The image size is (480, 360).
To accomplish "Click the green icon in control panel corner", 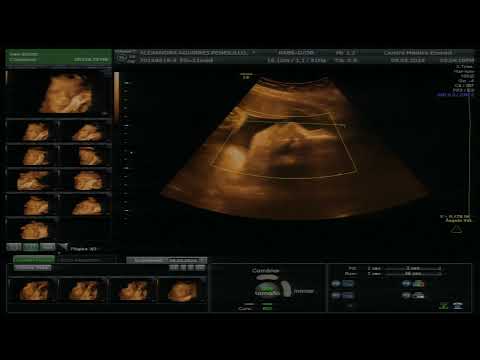I will [443, 306].
